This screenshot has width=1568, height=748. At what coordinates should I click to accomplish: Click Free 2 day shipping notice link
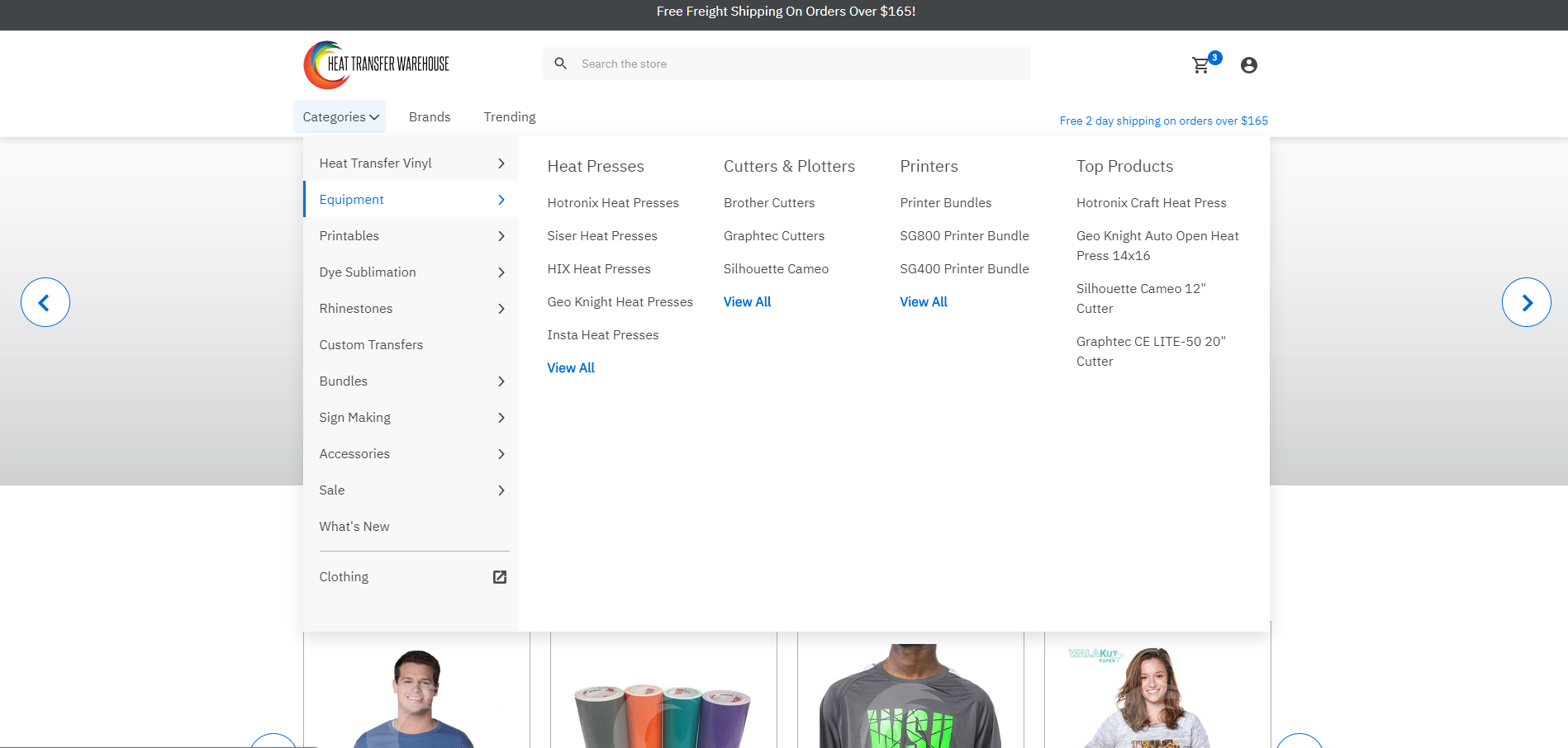click(x=1164, y=121)
